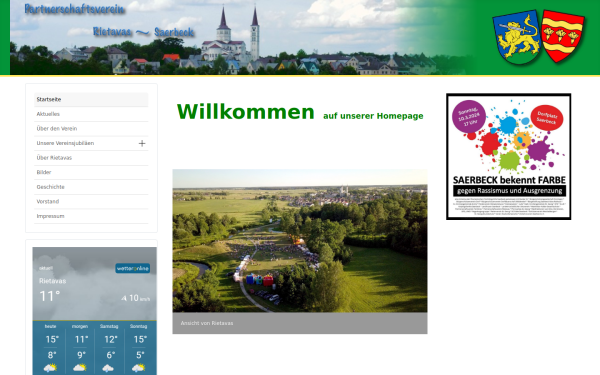Click the red and yellow coat of arms
The width and height of the screenshot is (600, 375).
563,36
